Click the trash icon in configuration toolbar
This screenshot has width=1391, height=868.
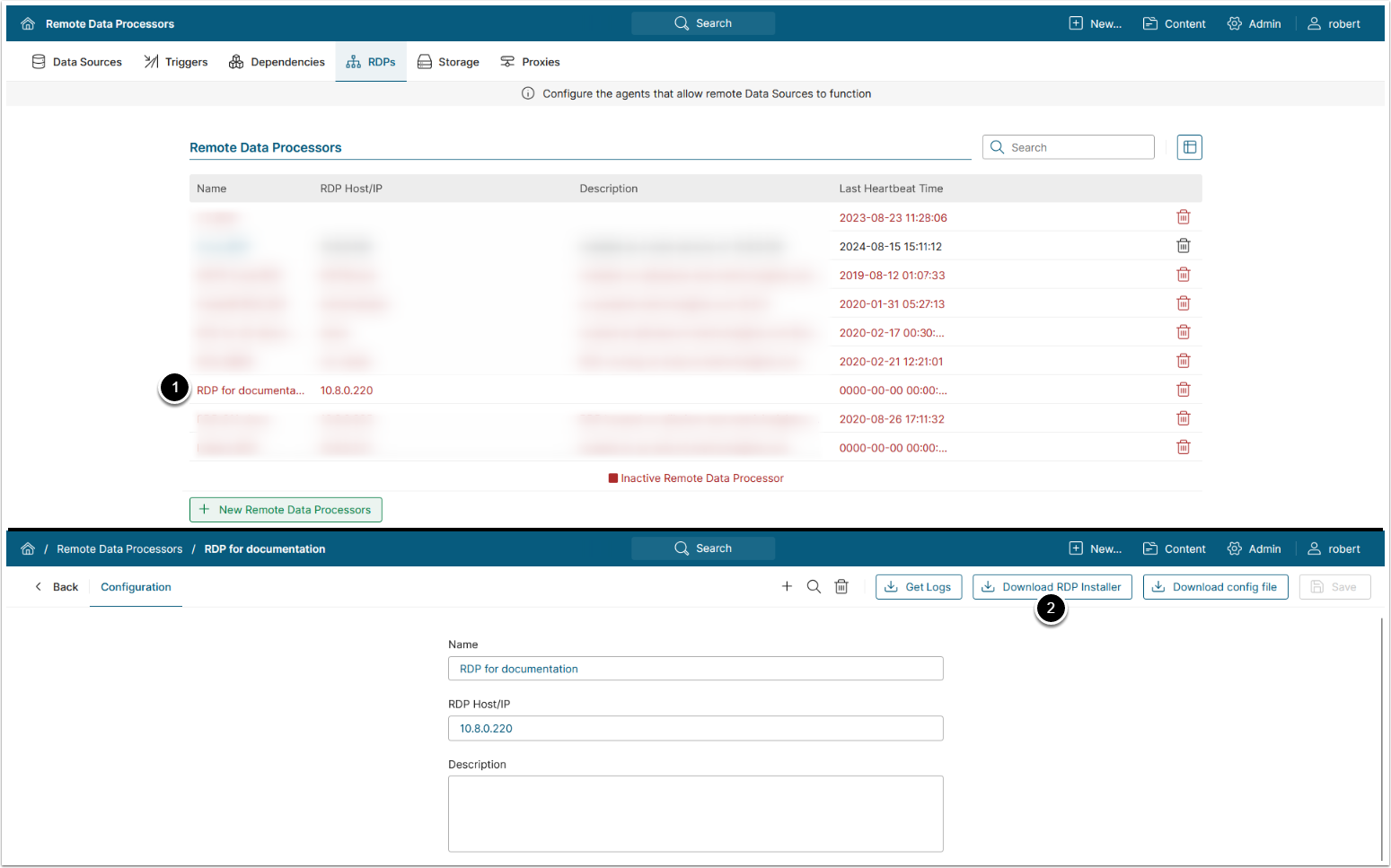841,587
